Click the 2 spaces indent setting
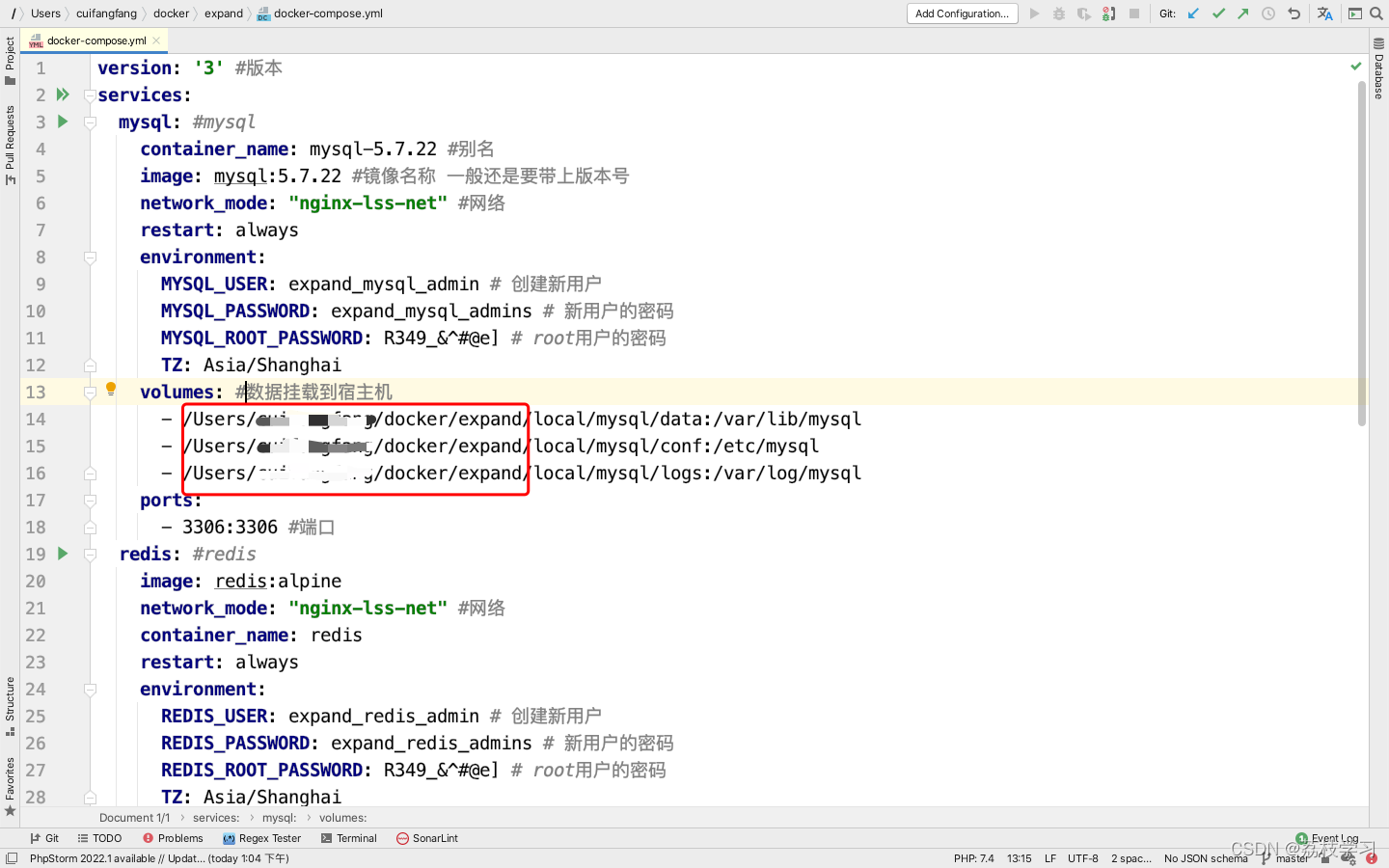This screenshot has width=1389, height=868. pos(1130,858)
